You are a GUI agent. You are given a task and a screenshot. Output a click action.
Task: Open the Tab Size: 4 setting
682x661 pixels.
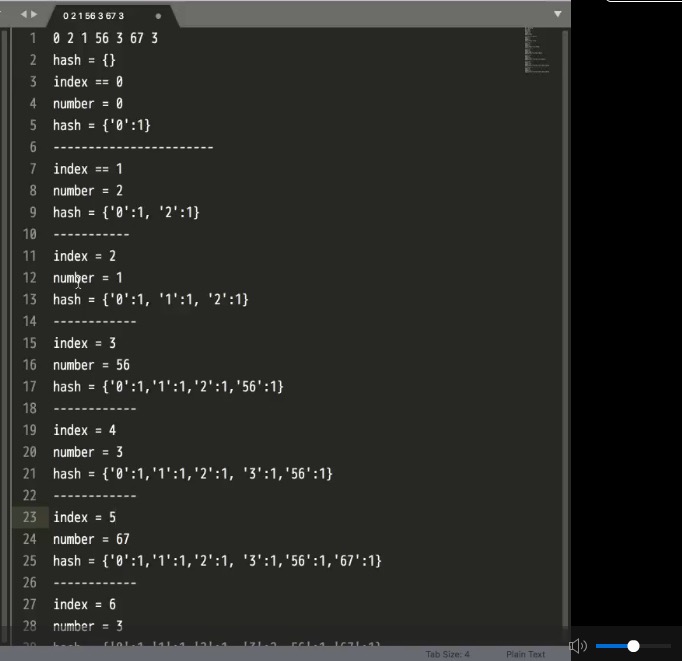[x=448, y=654]
